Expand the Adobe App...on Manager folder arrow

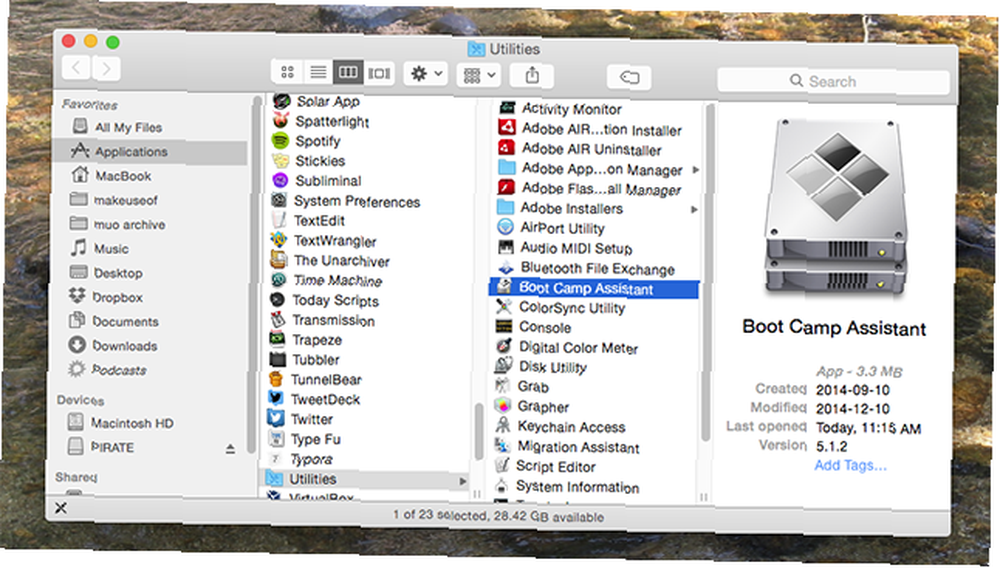696,170
